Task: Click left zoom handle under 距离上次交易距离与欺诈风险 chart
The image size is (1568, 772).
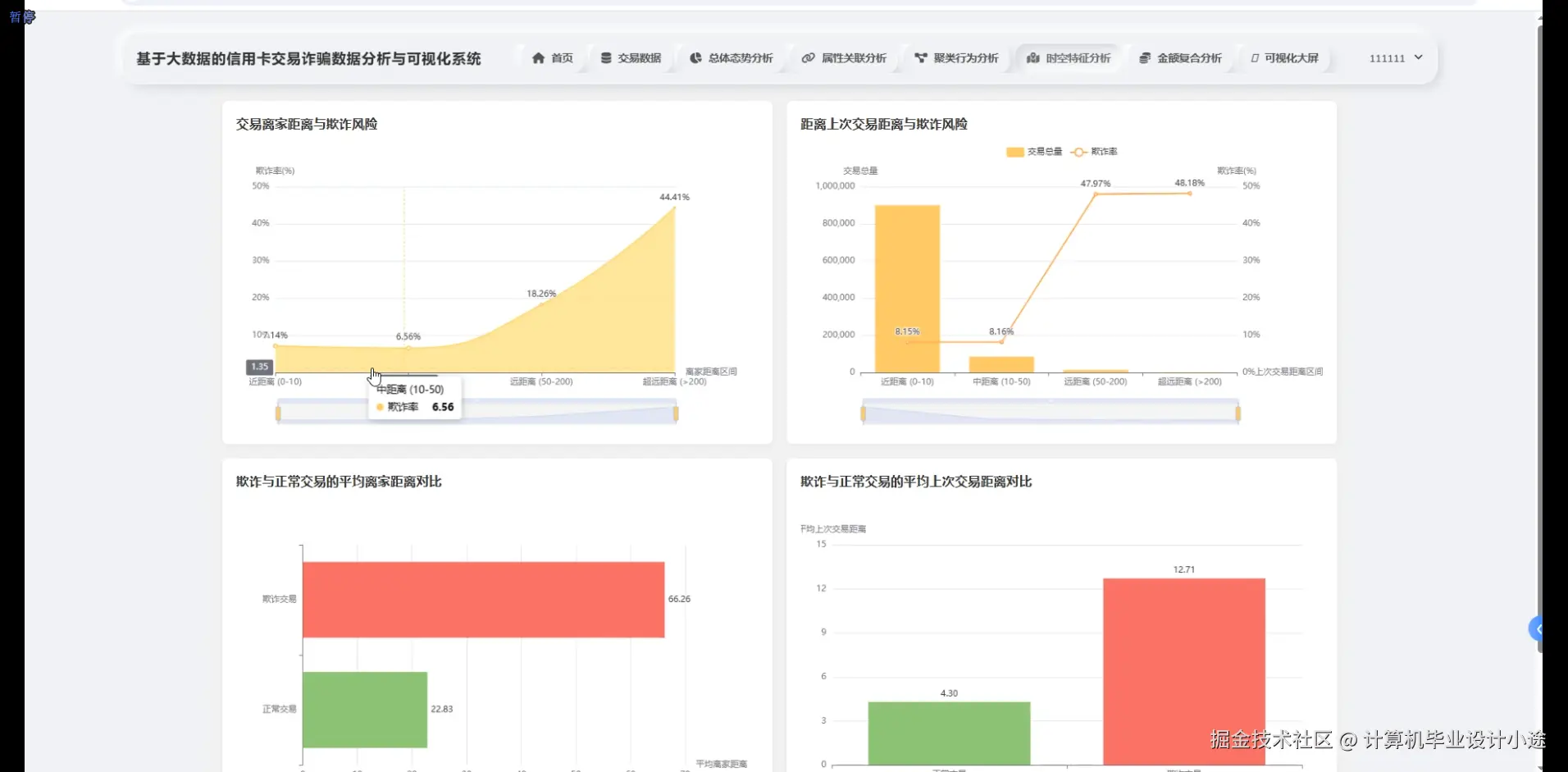Action: [863, 413]
